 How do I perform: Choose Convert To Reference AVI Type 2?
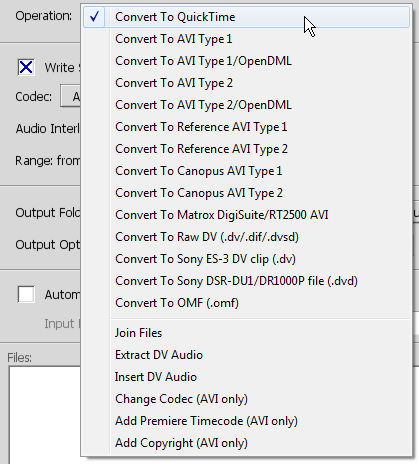point(246,149)
